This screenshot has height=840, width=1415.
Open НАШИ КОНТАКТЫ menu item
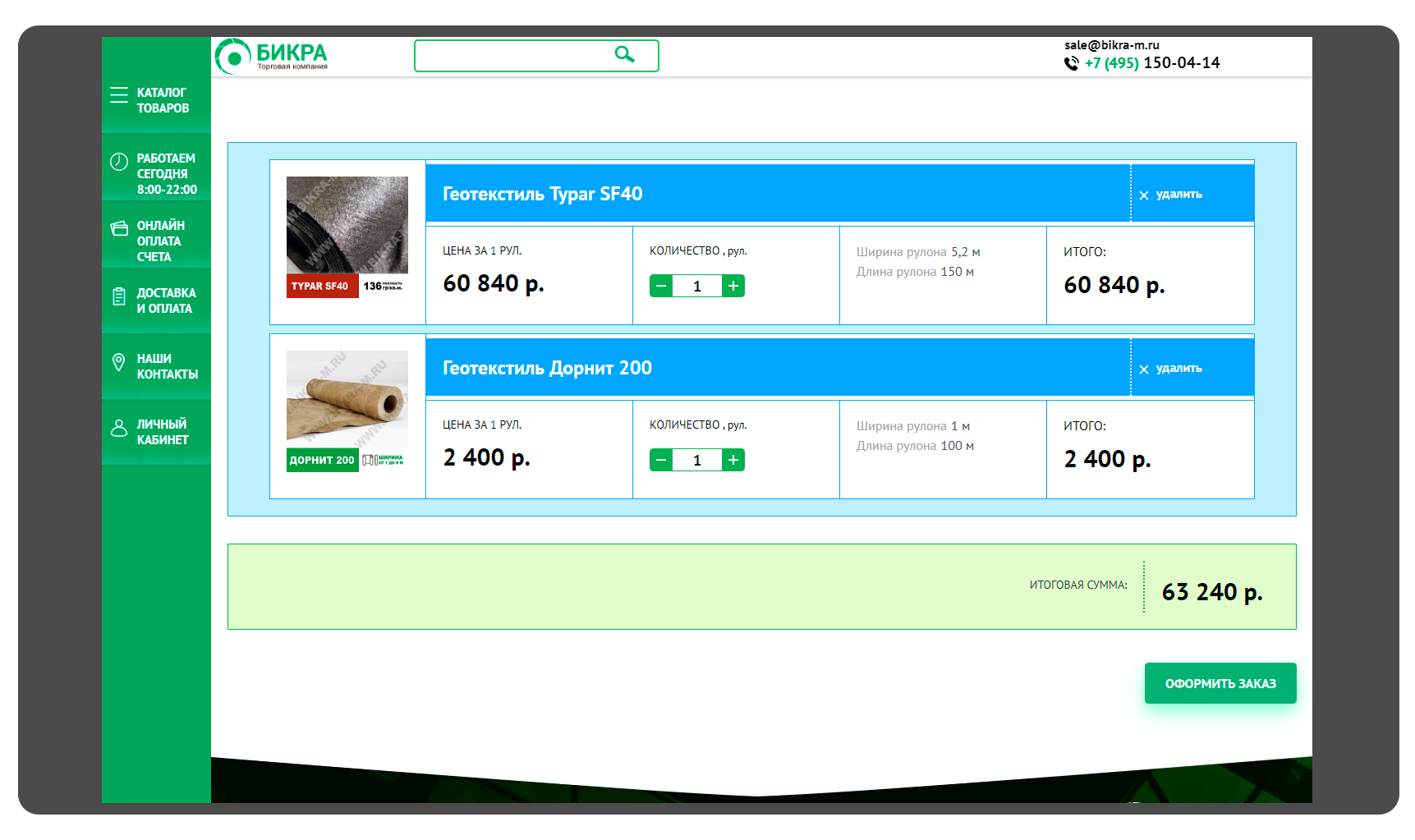(x=167, y=366)
